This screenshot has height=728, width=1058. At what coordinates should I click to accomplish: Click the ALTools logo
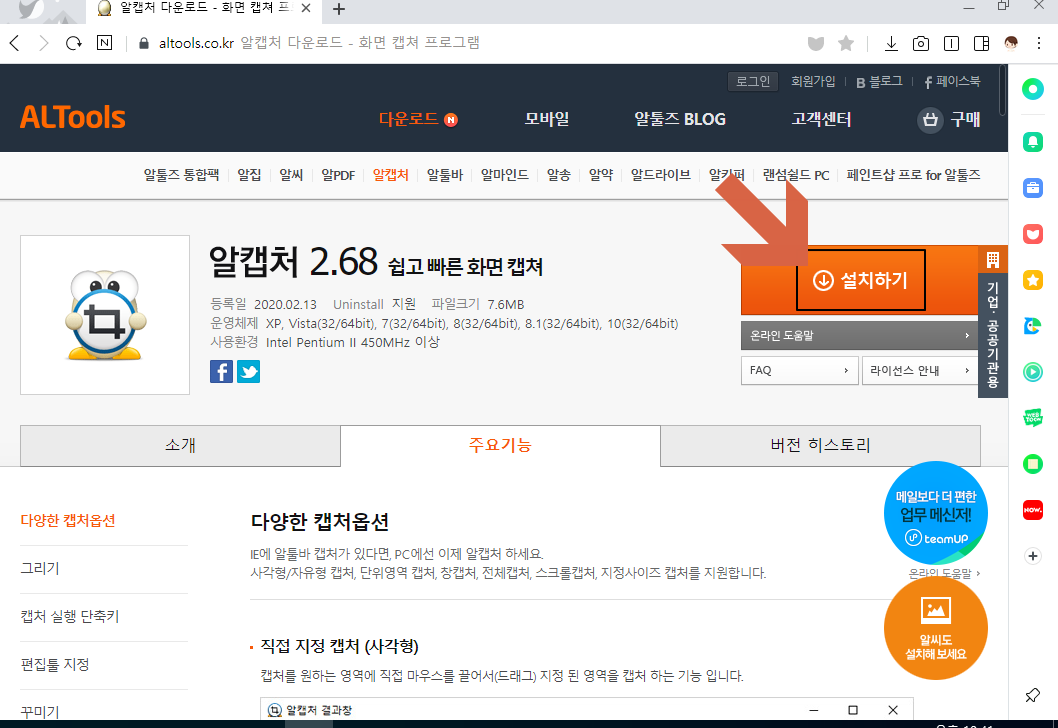click(73, 117)
